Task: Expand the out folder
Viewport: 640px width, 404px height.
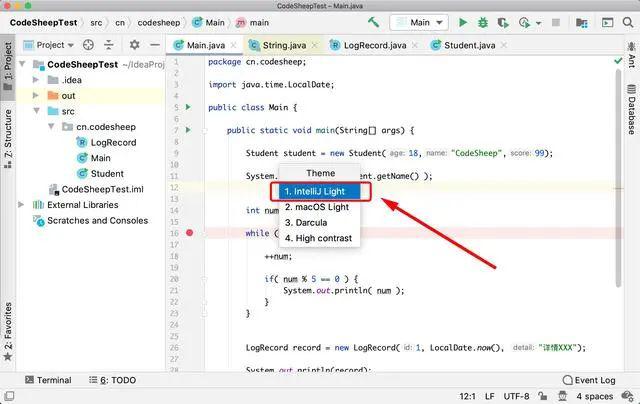Action: tap(36, 95)
